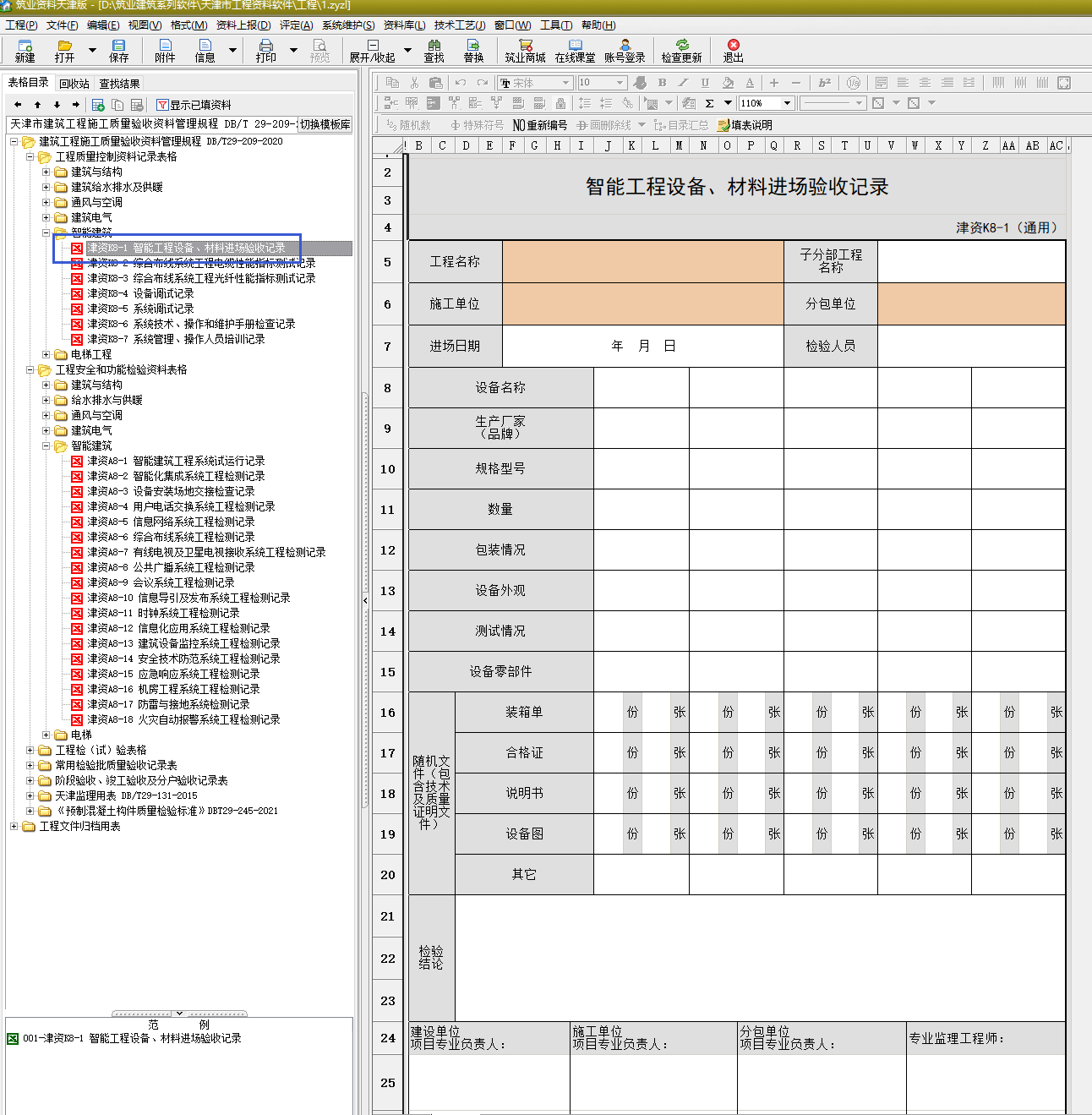Click the 切换模板库 button
This screenshot has height=1115, width=1092.
coord(325,124)
